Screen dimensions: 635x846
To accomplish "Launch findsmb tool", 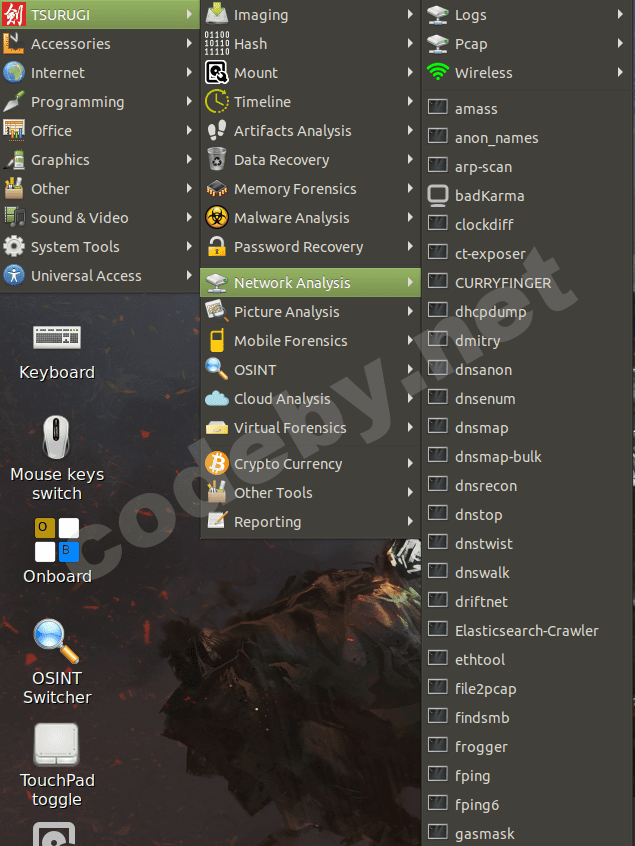I will point(527,718).
